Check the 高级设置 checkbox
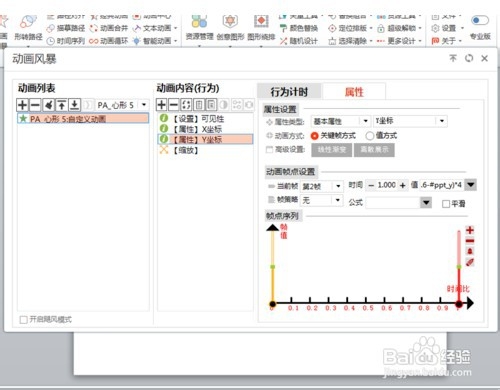500x390 pixels. pyautogui.click(x=269, y=150)
